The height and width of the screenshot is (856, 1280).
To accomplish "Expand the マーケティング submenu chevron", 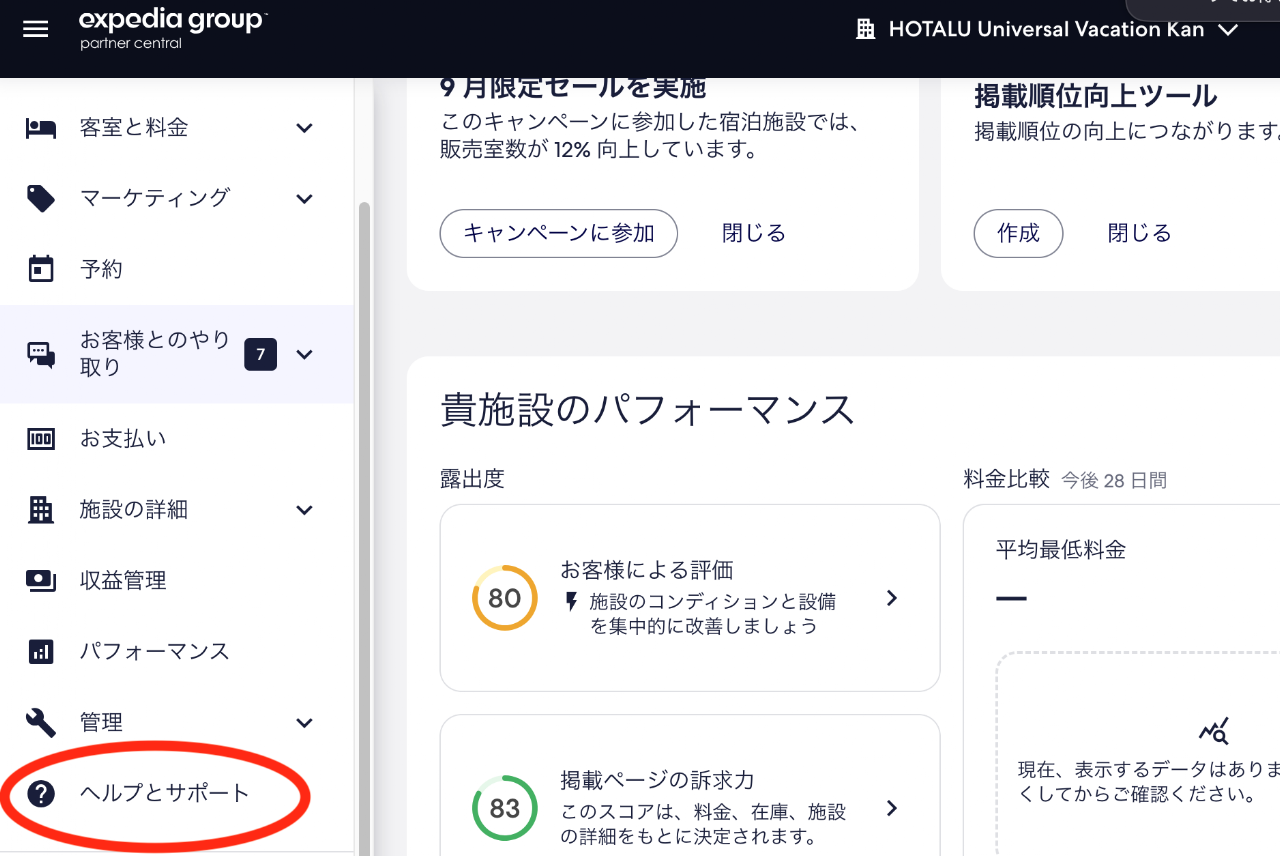I will coord(305,199).
